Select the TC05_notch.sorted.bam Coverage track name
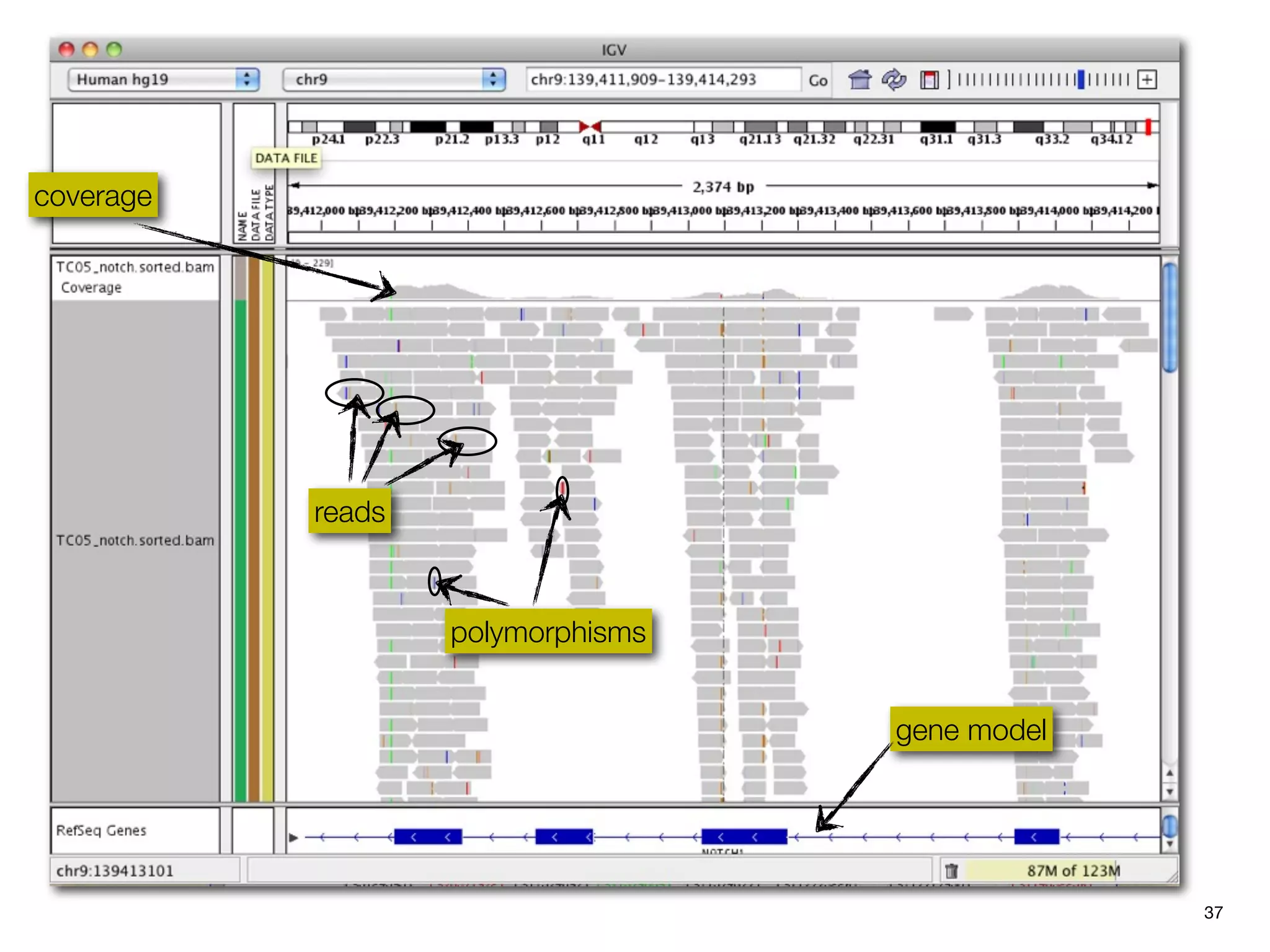Screen dimensions: 1270x952 pyautogui.click(x=135, y=277)
